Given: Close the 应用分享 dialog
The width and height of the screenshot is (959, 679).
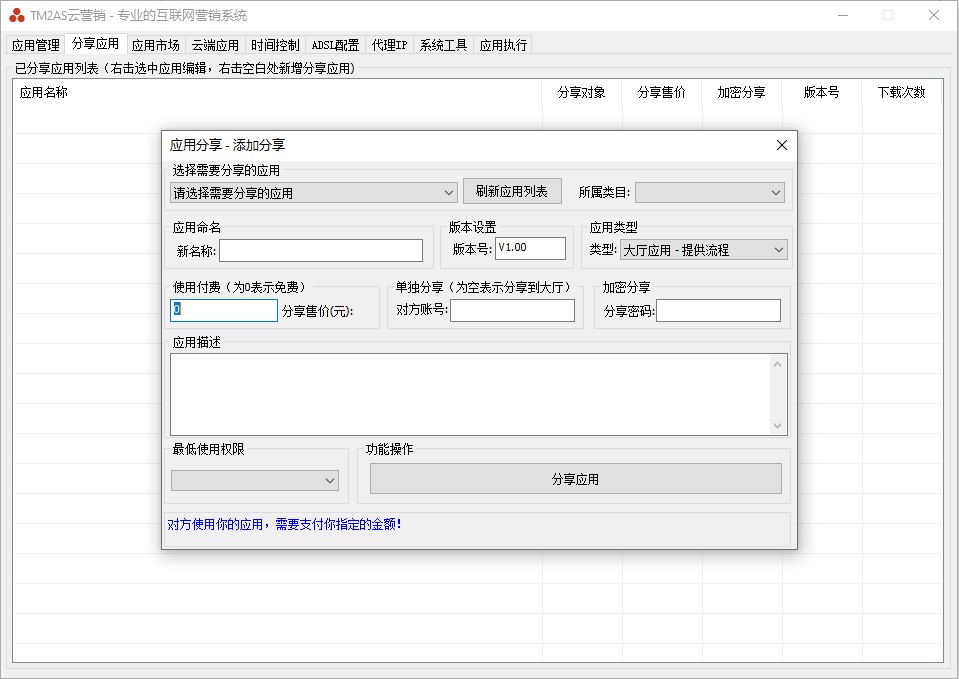Looking at the screenshot, I should (781, 145).
